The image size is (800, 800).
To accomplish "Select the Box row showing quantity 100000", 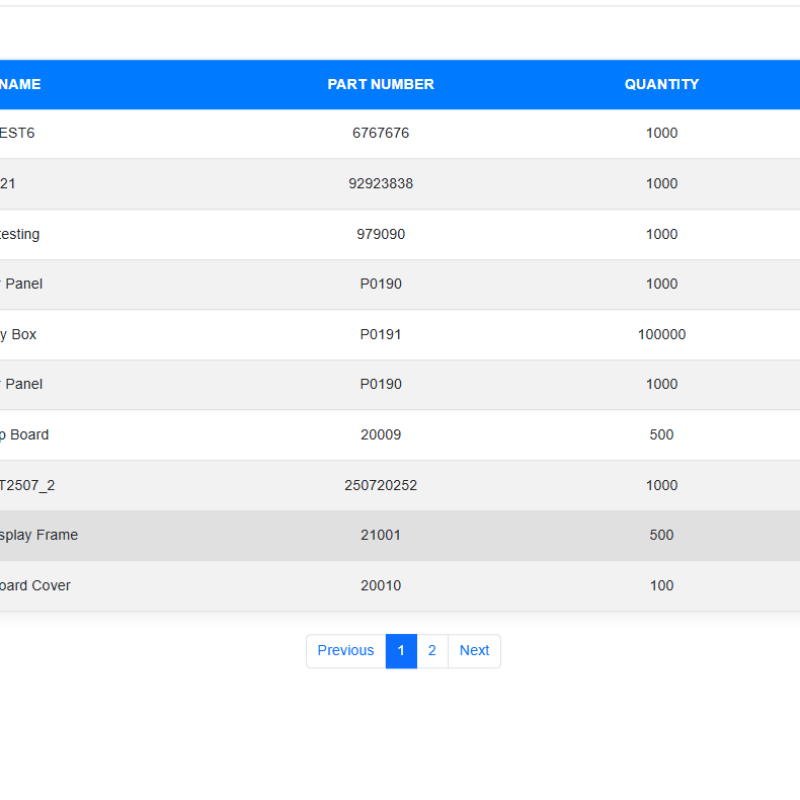I will (x=381, y=334).
